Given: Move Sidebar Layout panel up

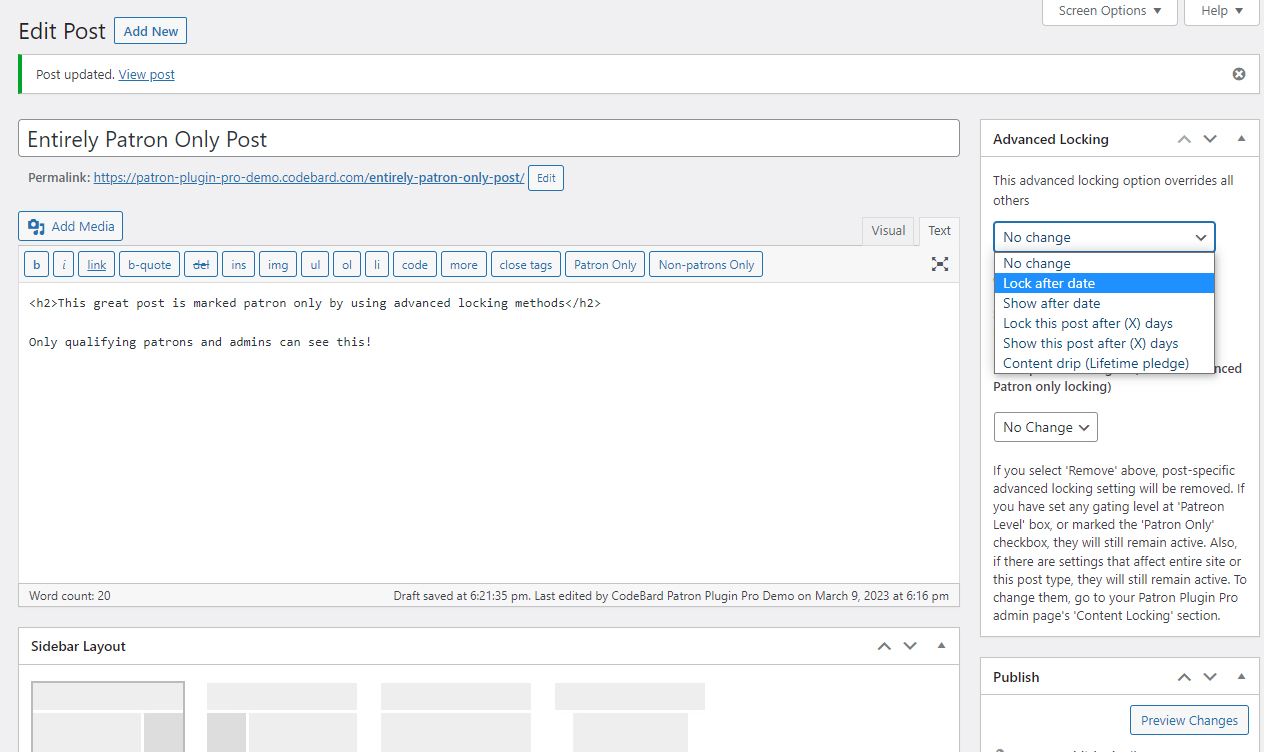Looking at the screenshot, I should 884,646.
